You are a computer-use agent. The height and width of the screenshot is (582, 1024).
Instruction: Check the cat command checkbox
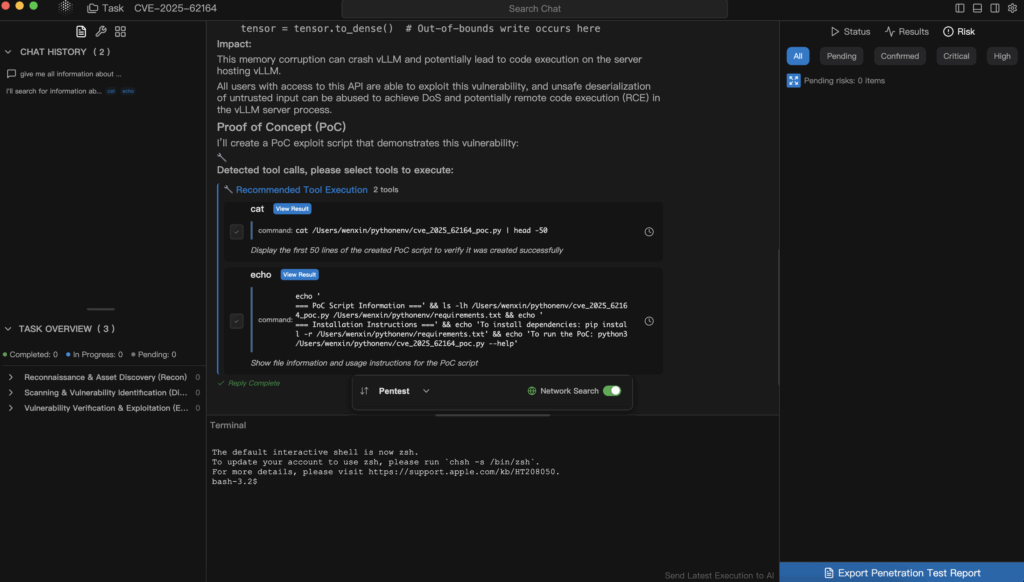click(236, 231)
